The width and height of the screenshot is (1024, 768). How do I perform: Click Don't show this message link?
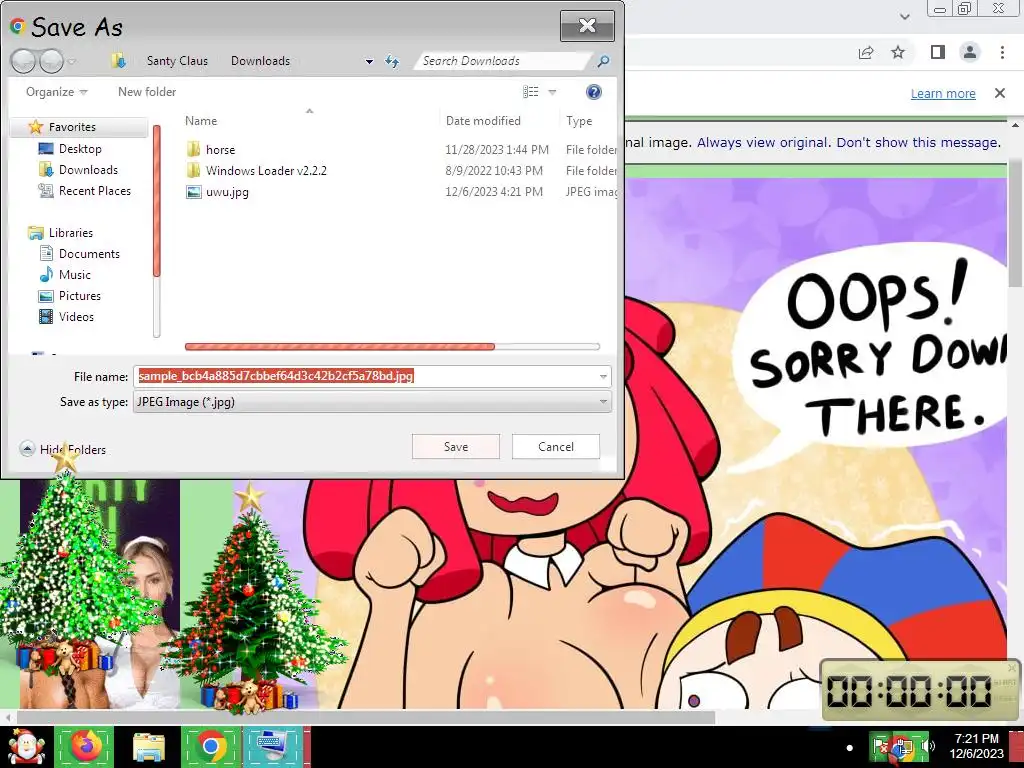click(x=918, y=142)
